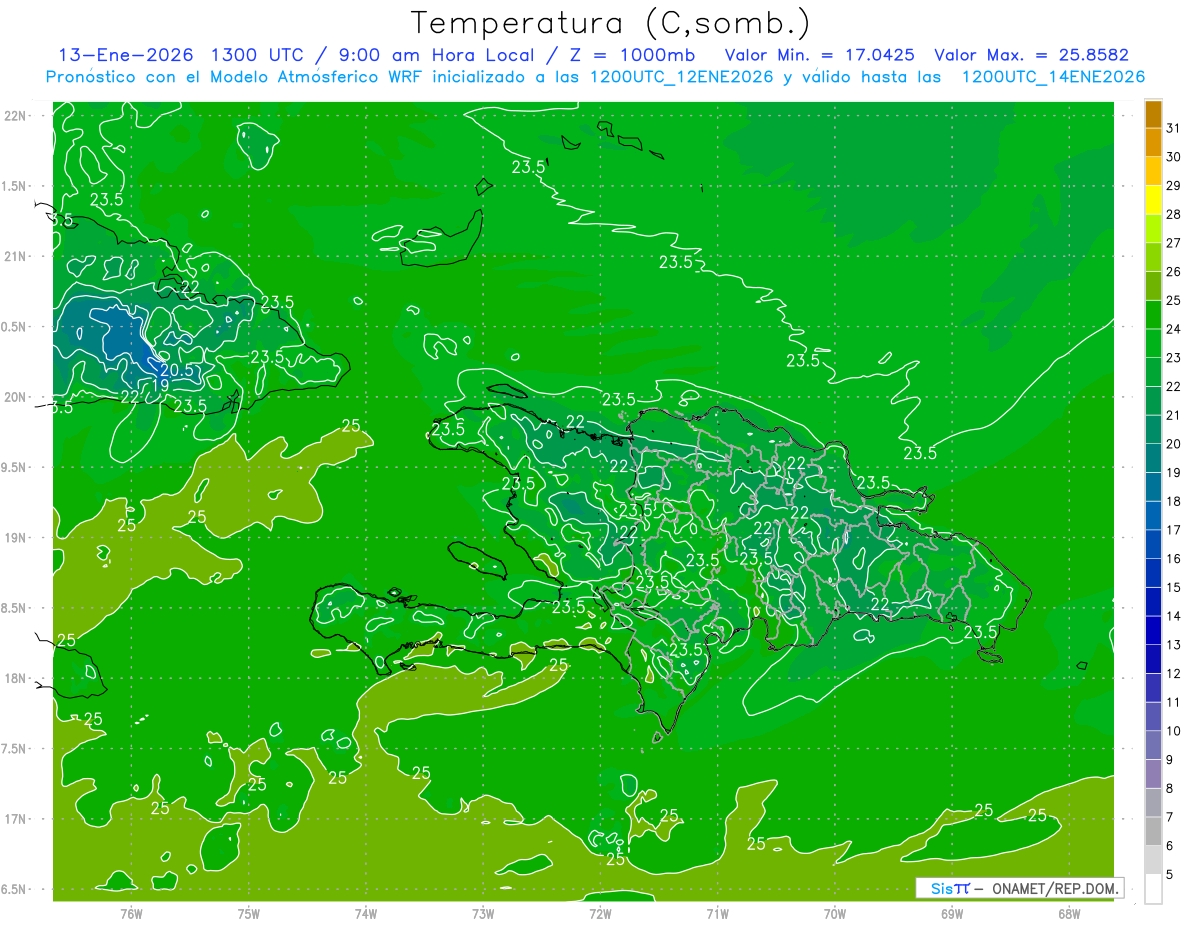Click the "19N" latitude axis label
The image size is (1200, 927).
pyautogui.click(x=14, y=537)
